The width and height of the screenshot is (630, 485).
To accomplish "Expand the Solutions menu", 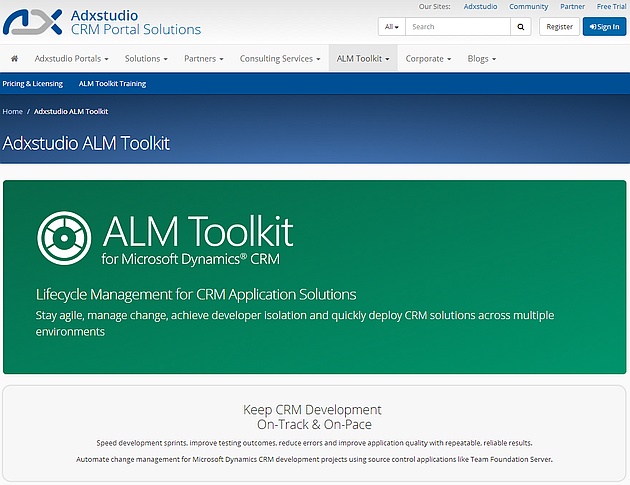I will click(146, 59).
